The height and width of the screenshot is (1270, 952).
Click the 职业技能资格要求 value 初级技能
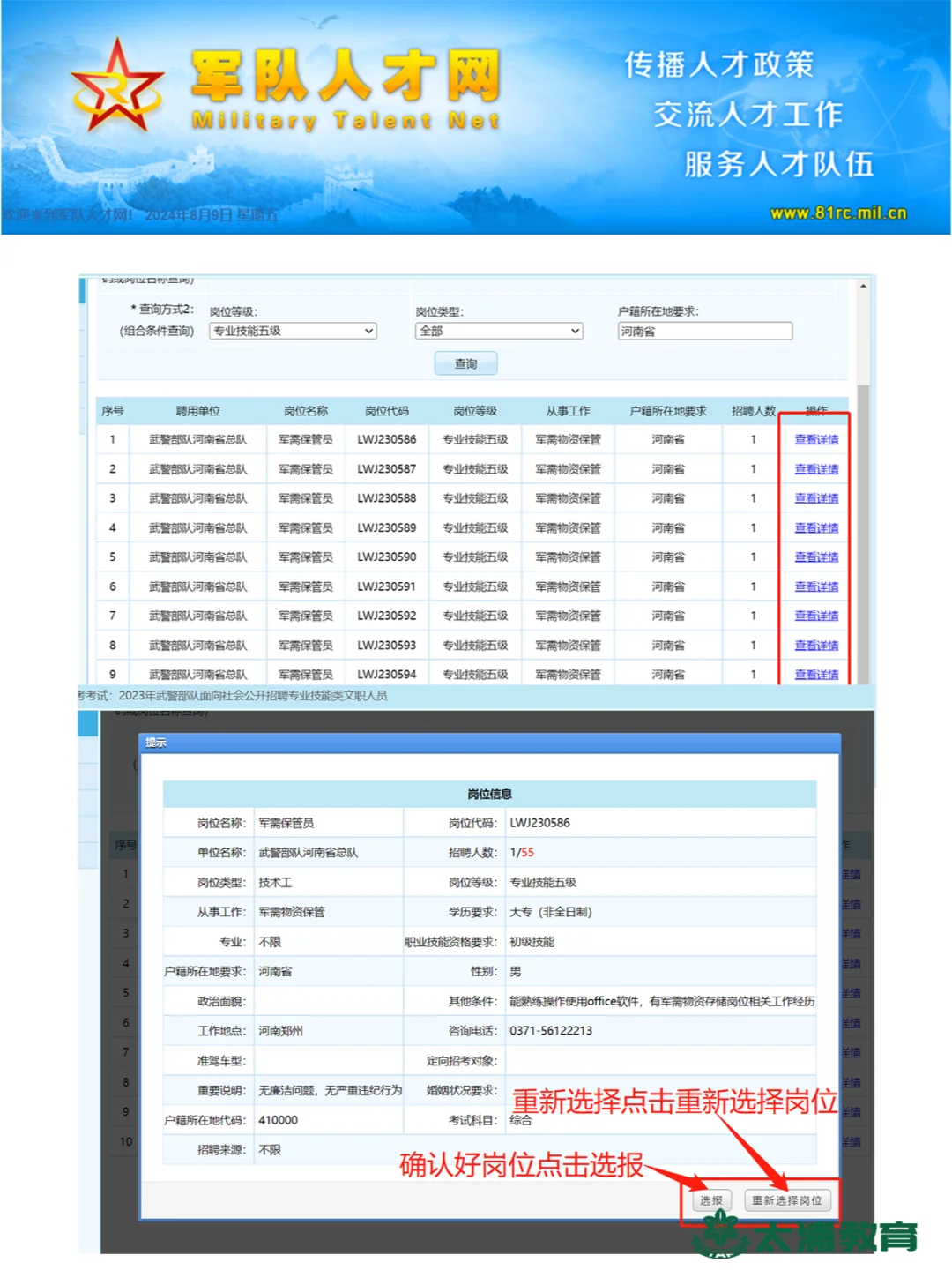coord(532,942)
